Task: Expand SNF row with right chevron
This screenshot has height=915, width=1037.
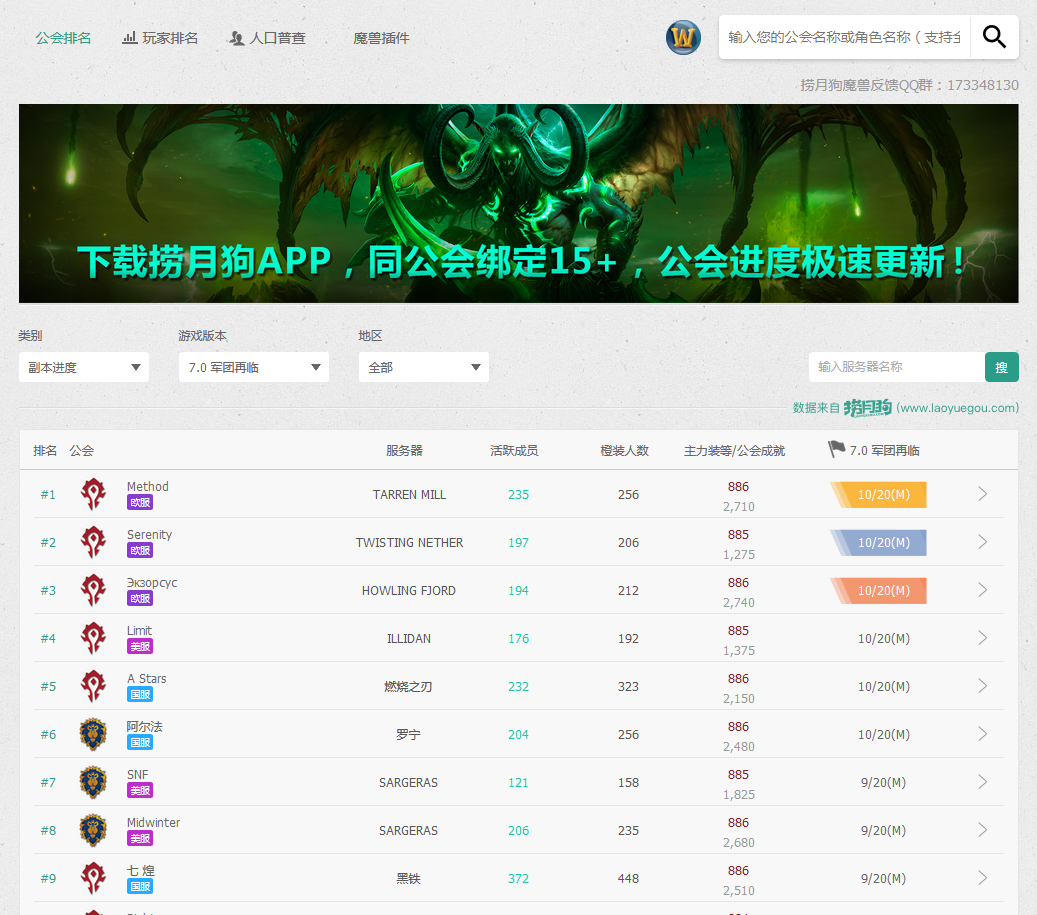Action: 983,782
